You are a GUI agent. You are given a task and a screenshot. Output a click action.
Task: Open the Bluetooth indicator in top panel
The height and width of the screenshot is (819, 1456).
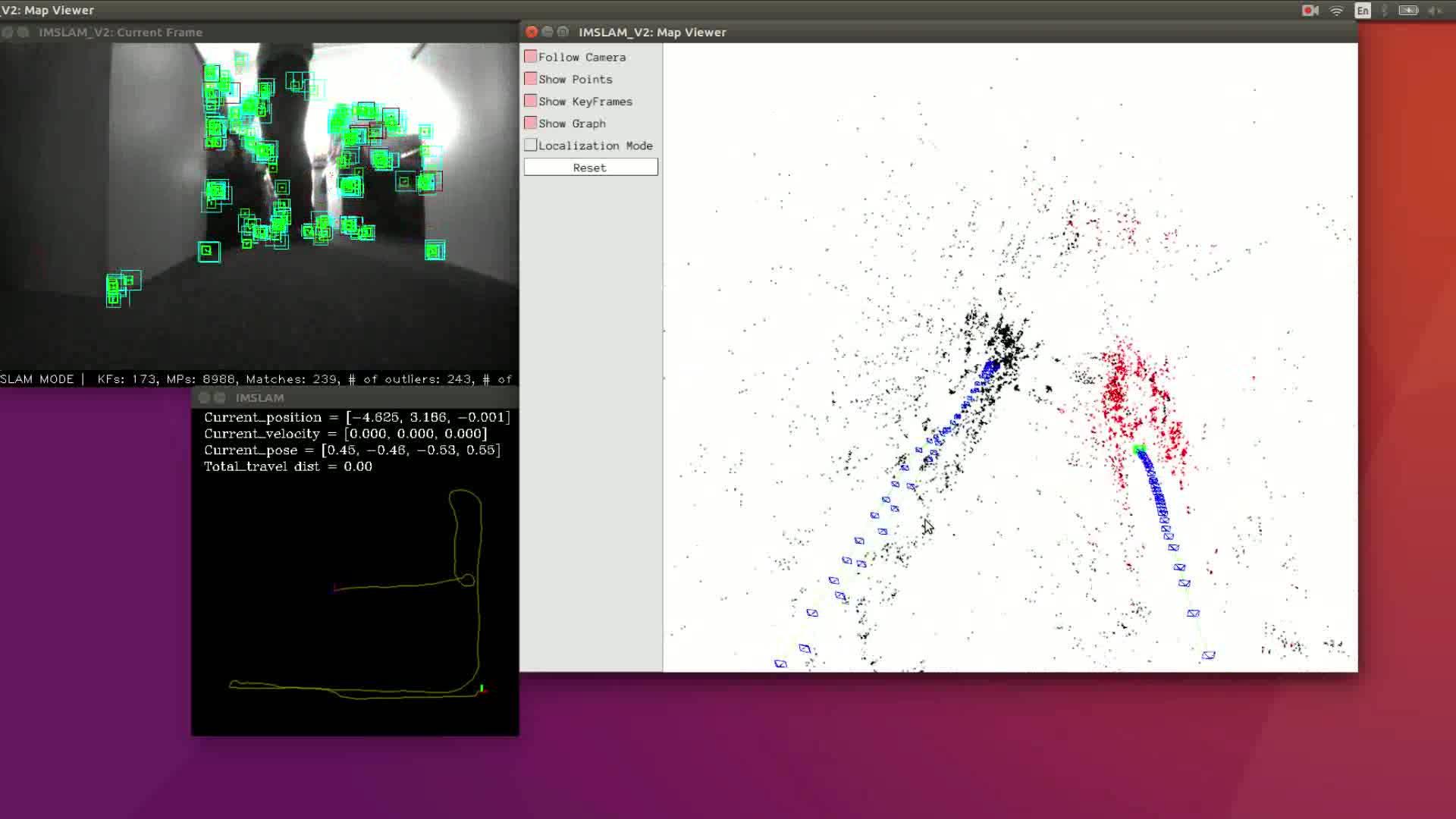click(1385, 10)
